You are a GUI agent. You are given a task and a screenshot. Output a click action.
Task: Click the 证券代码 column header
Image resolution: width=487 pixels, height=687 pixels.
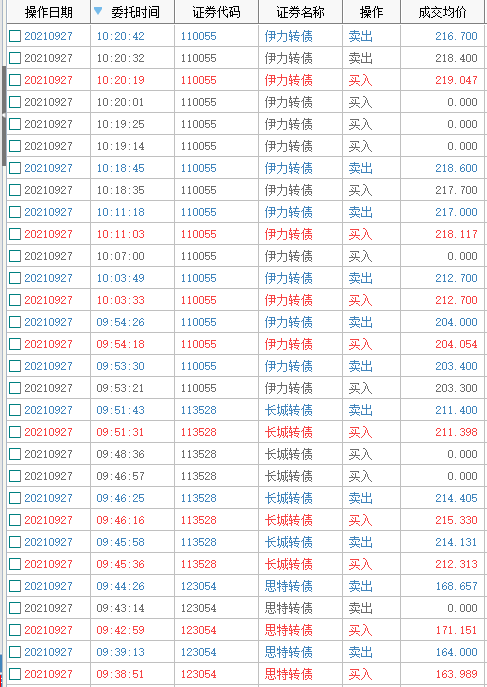216,12
